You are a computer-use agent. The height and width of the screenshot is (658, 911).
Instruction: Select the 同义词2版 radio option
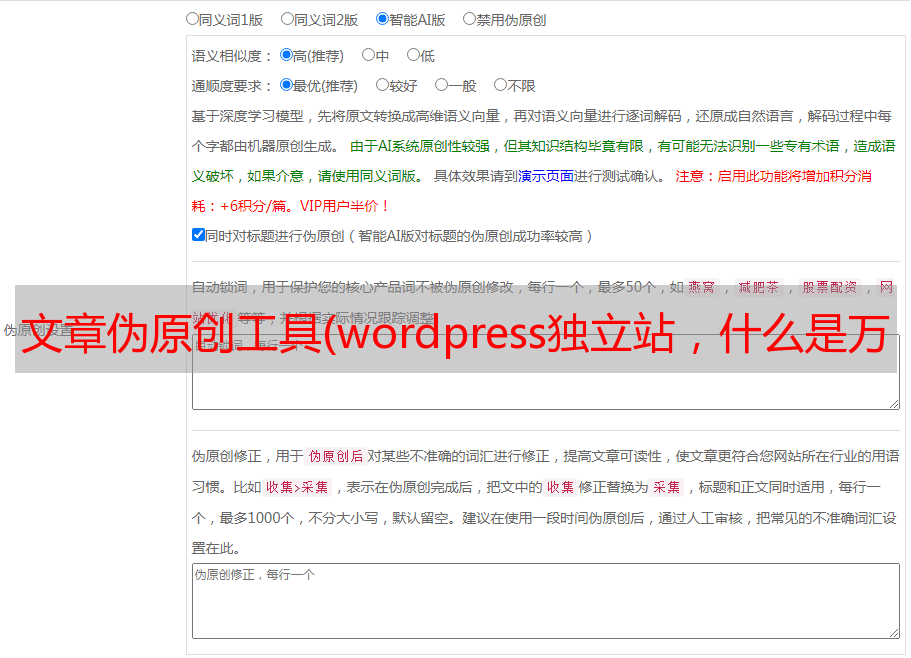click(x=288, y=19)
